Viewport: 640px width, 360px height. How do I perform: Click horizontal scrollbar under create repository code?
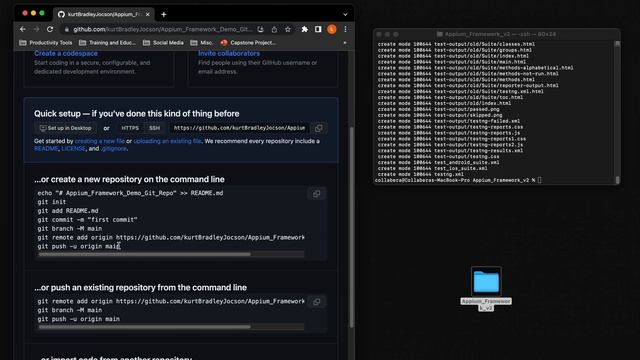144,254
